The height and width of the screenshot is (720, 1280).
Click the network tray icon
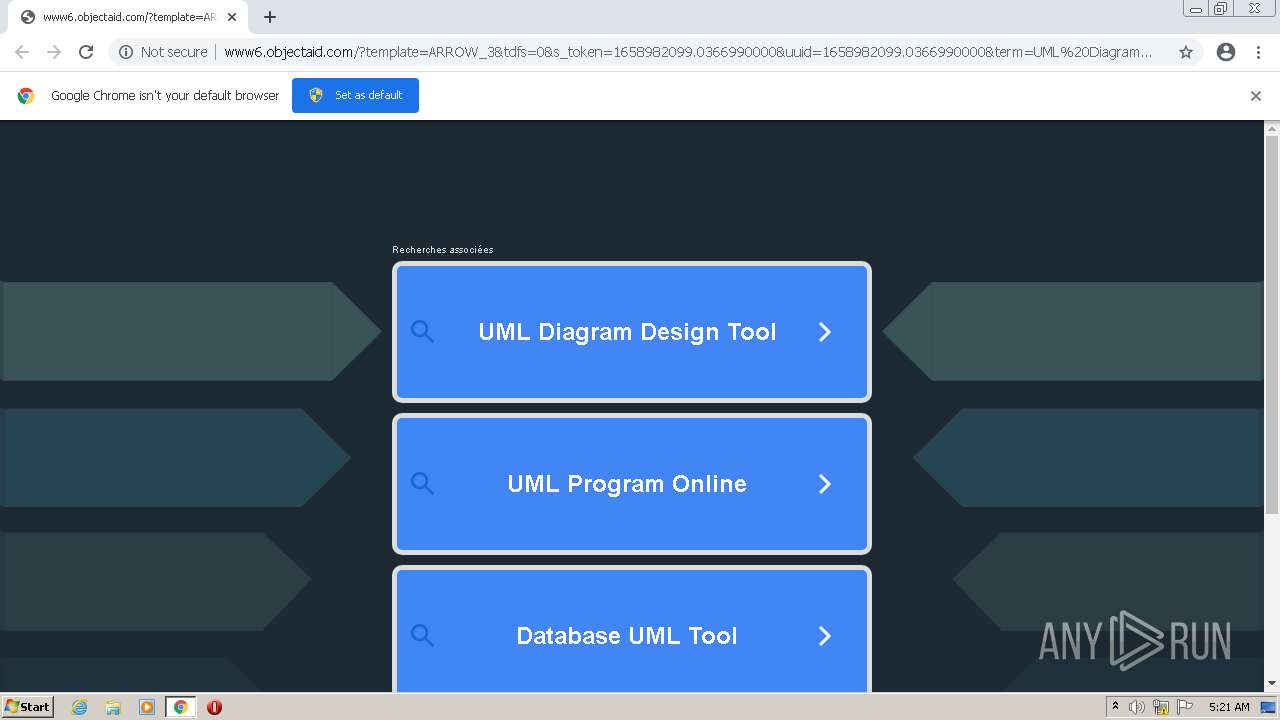1161,707
